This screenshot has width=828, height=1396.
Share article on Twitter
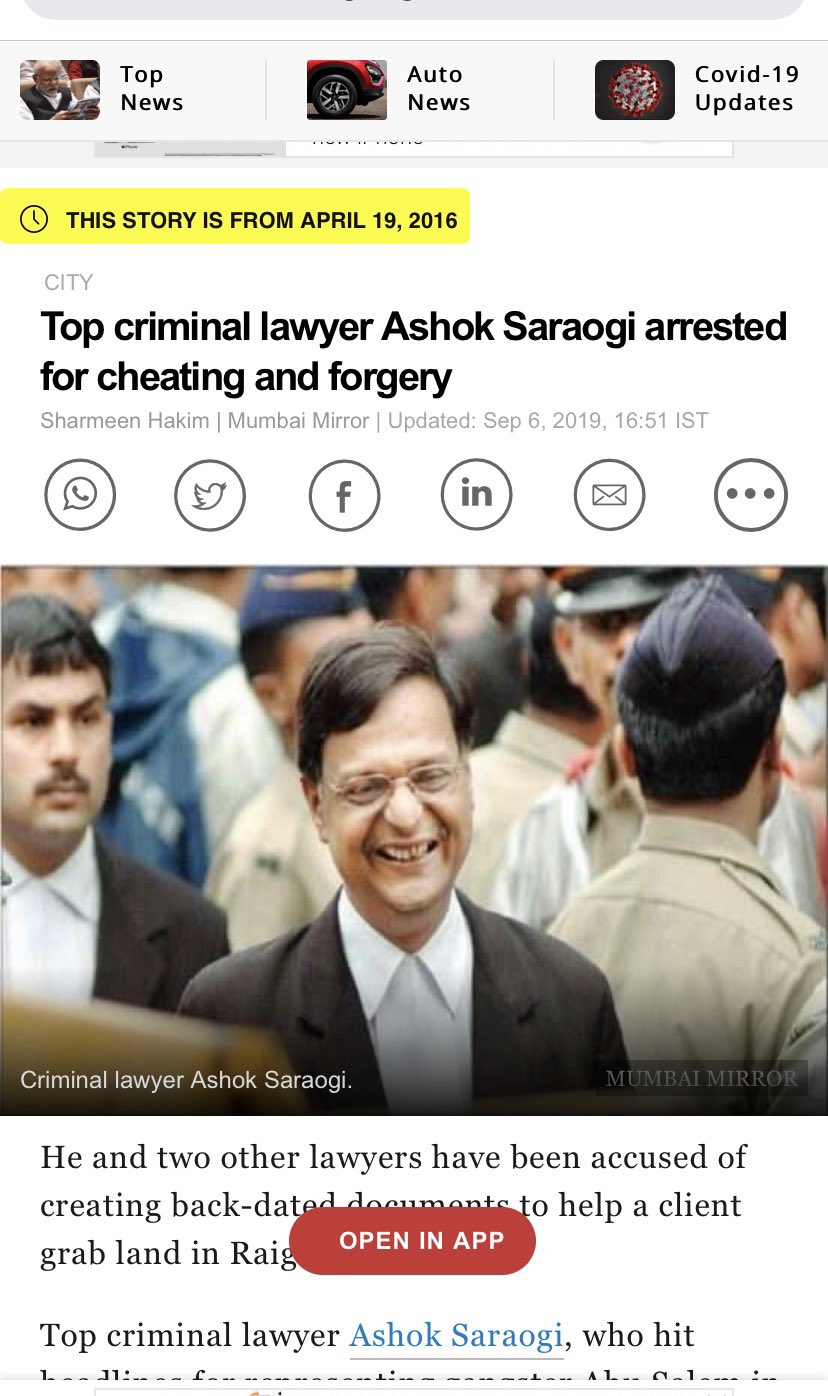[210, 494]
